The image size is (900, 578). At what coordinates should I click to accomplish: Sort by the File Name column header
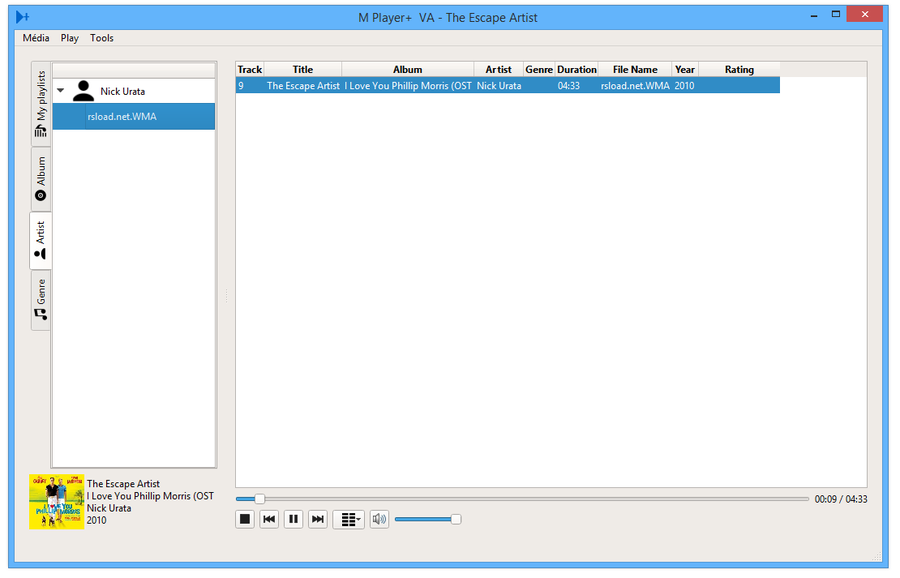tap(635, 69)
